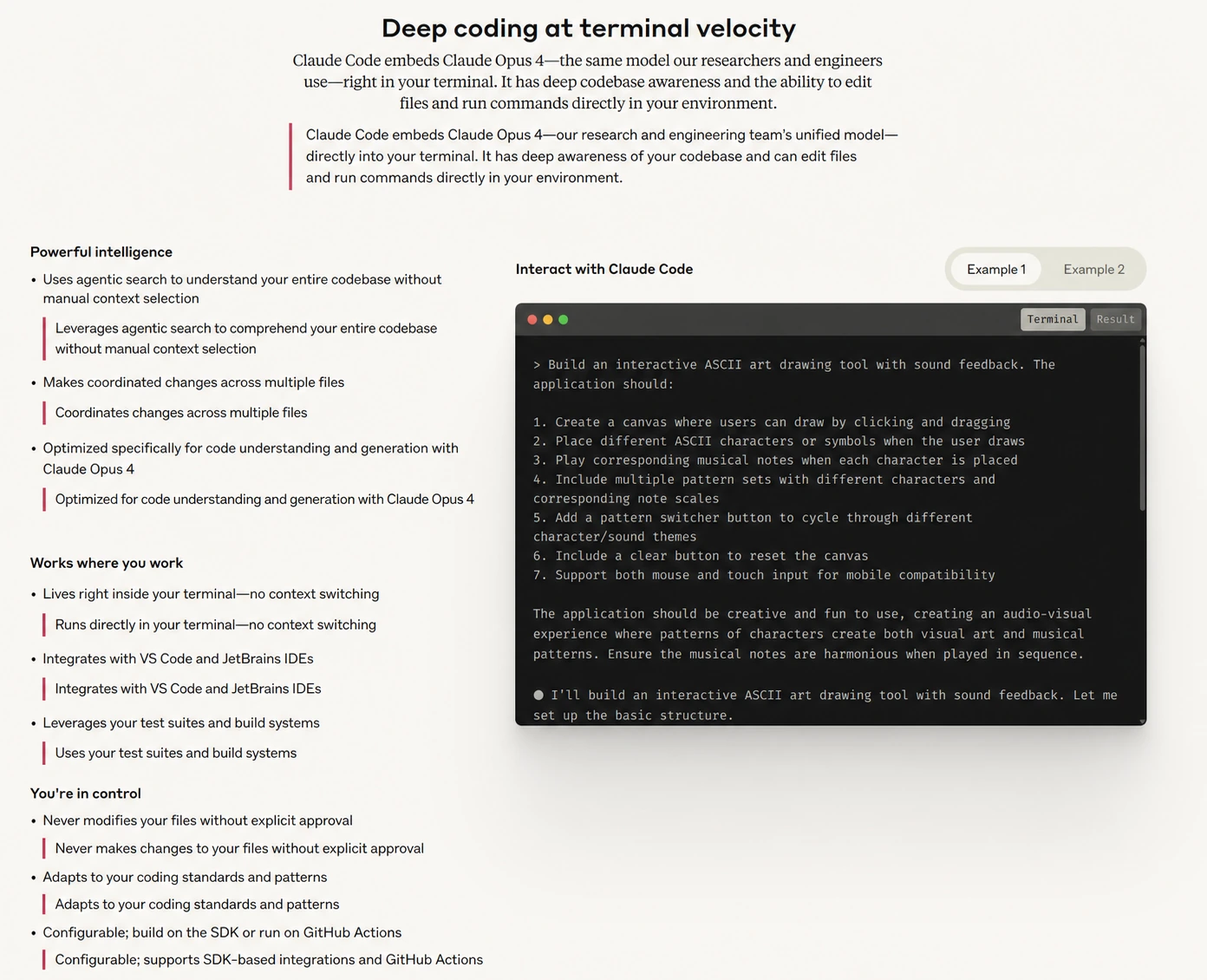The height and width of the screenshot is (980, 1207).
Task: Click 'Never modifies your files without explicit approval'
Action: pyautogui.click(x=198, y=820)
